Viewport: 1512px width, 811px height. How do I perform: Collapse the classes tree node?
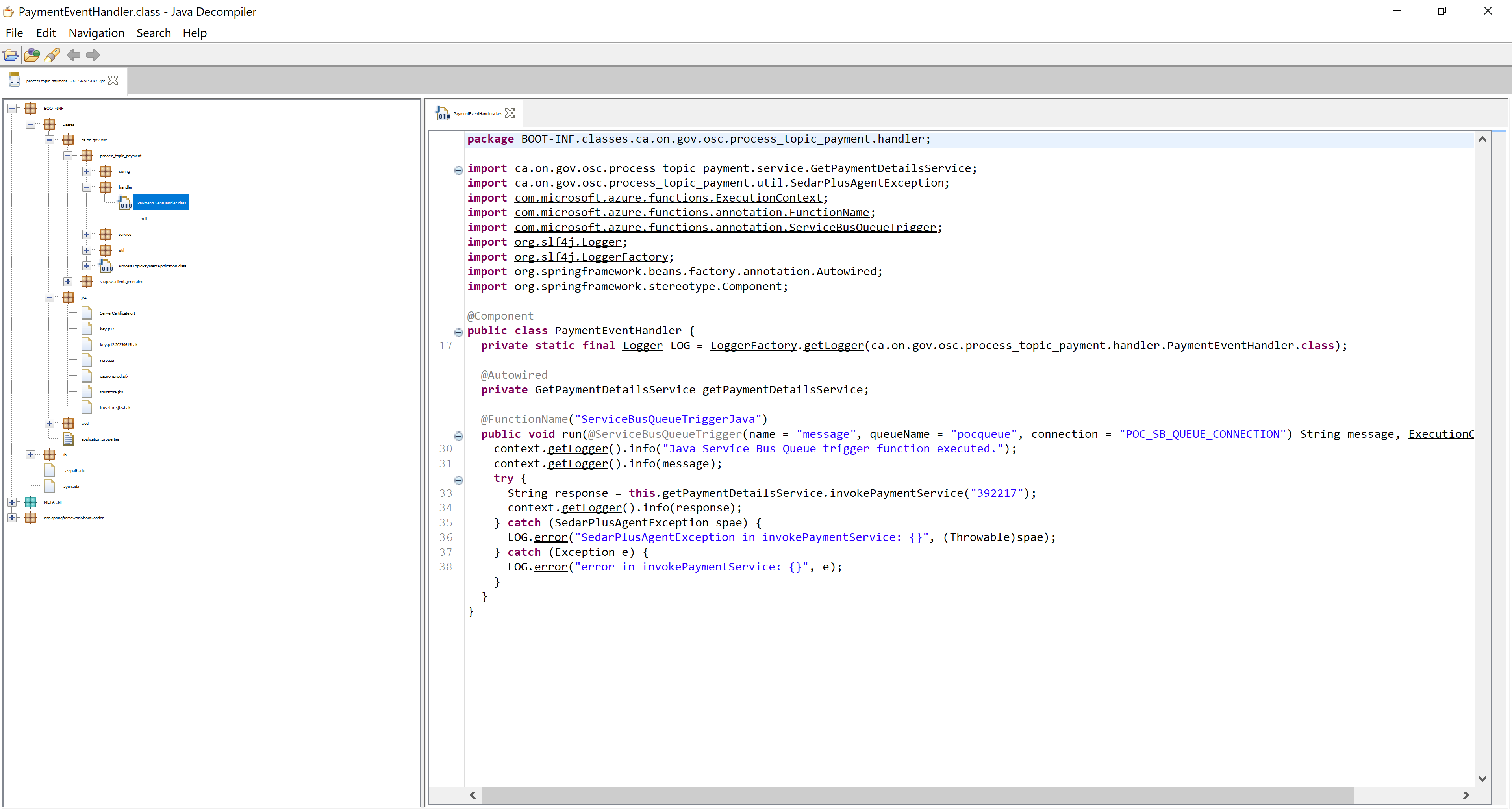(x=31, y=124)
